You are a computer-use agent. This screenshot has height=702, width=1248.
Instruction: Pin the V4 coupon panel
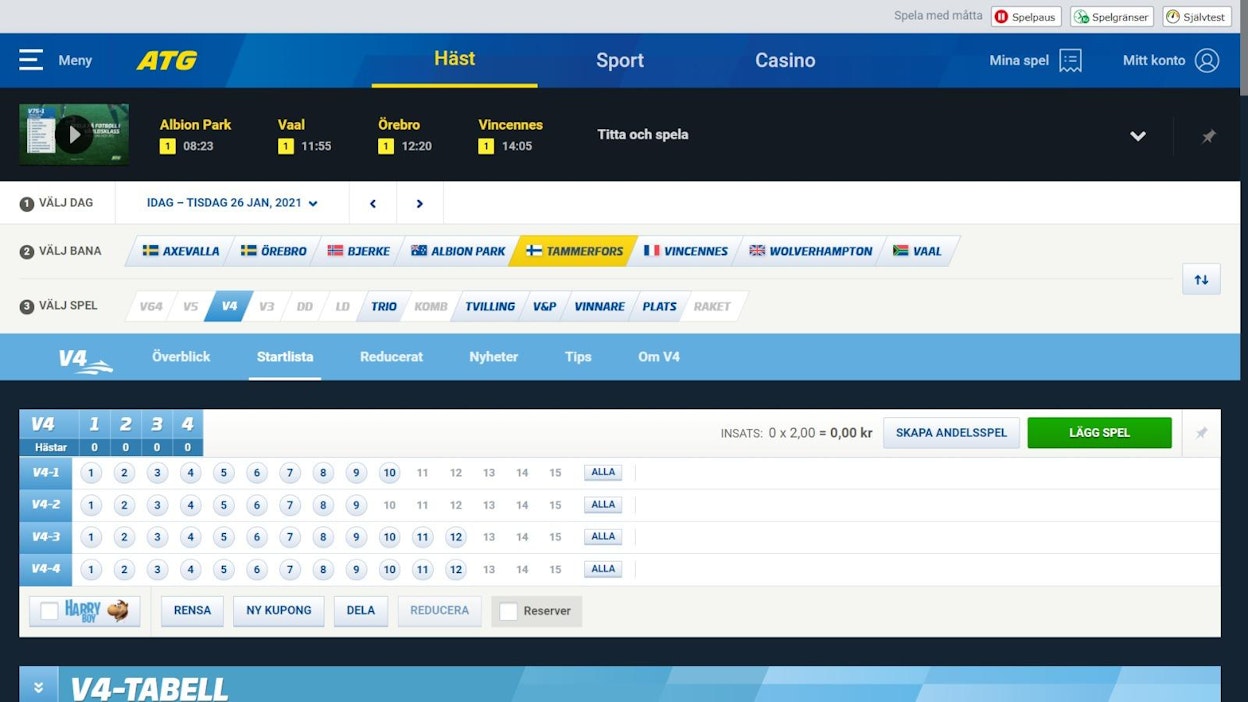1201,433
